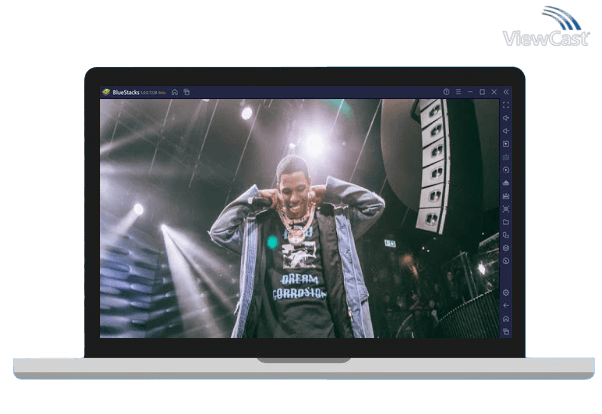Increase volume using the sidebar speaker icon
This screenshot has height=414, width=602.
point(506,118)
